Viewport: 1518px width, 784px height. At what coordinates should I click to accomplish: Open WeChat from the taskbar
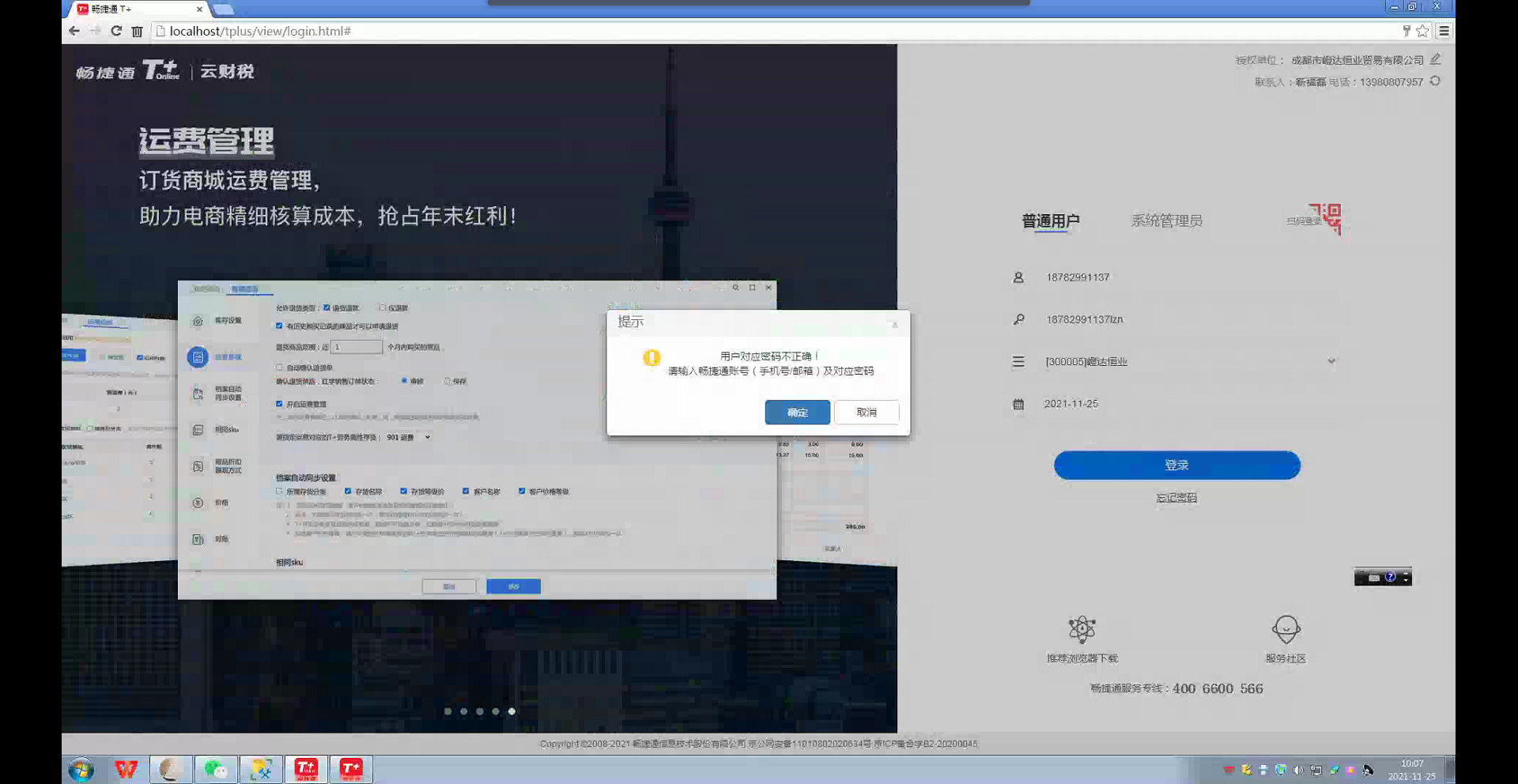pos(215,769)
